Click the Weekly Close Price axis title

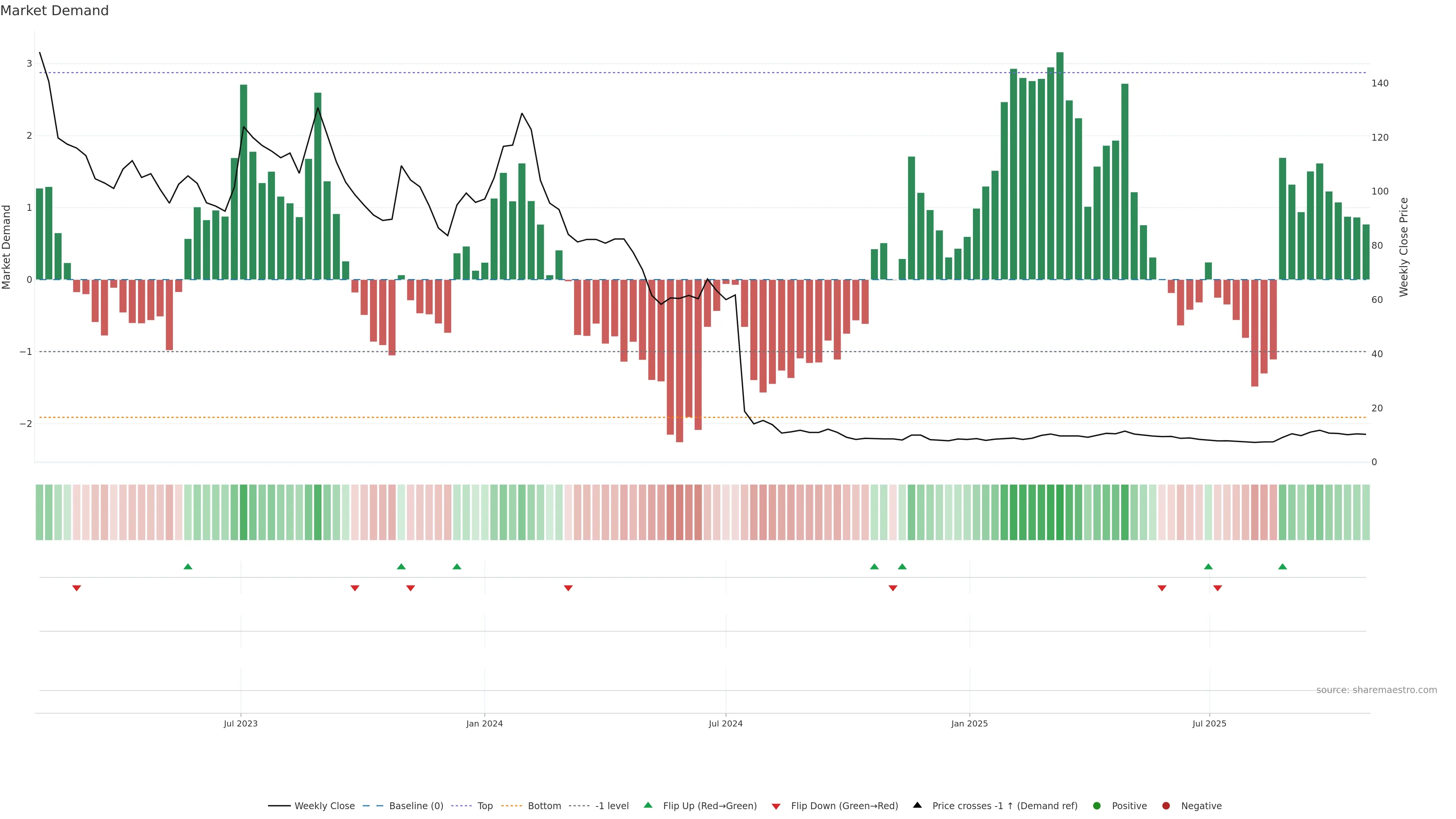pos(1404,247)
